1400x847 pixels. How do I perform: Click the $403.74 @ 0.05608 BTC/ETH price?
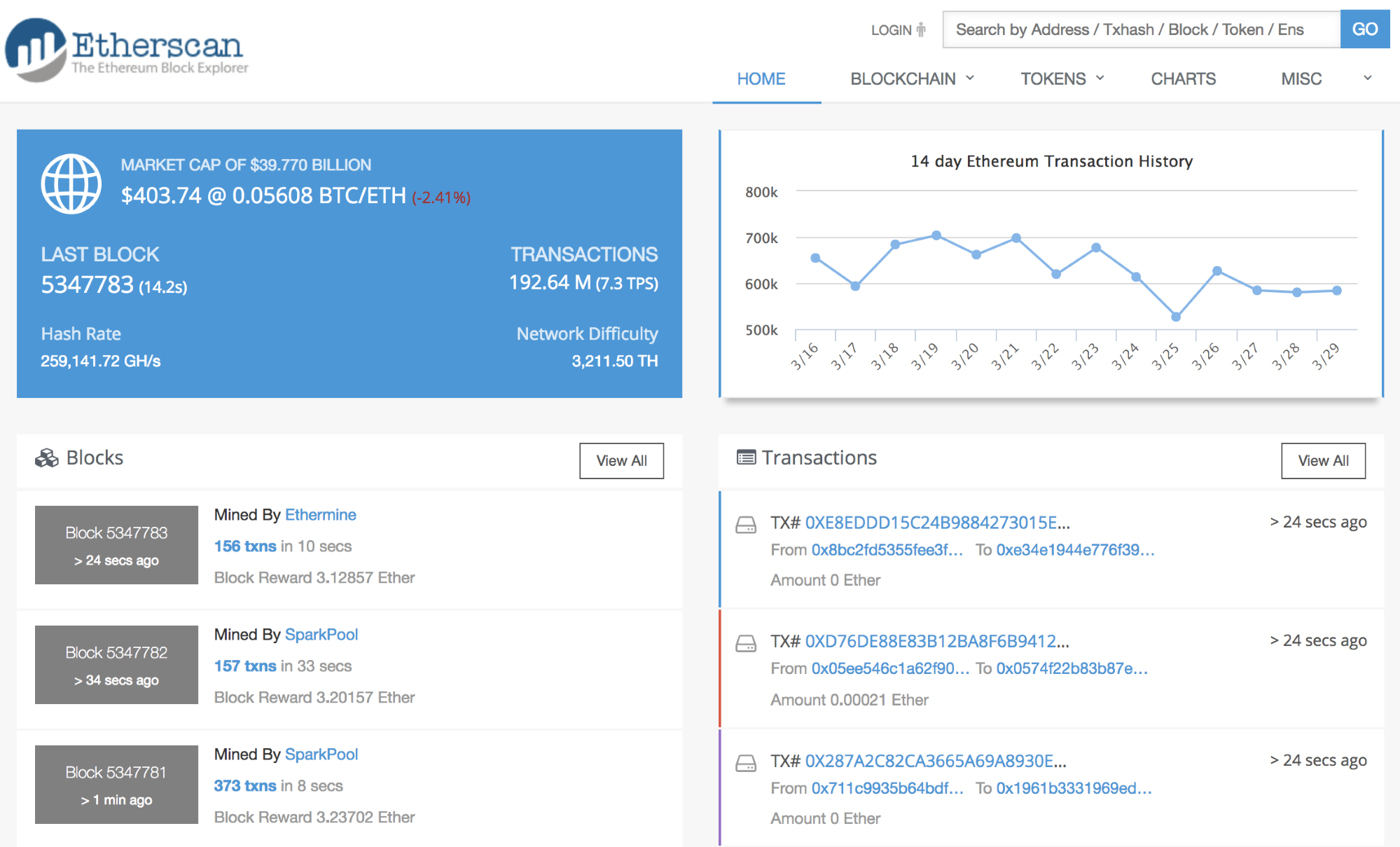point(263,195)
